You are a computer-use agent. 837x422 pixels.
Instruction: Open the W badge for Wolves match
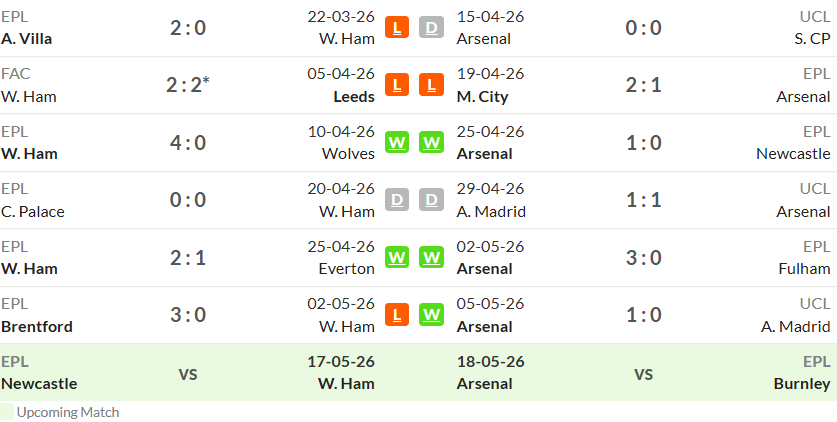tap(397, 142)
